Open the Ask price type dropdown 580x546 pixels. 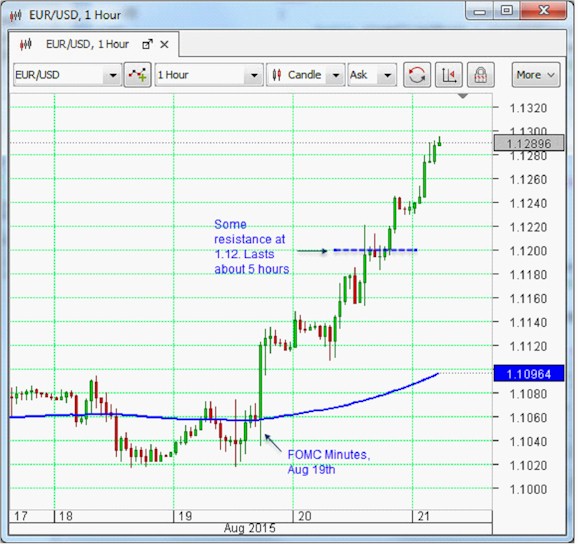point(372,75)
